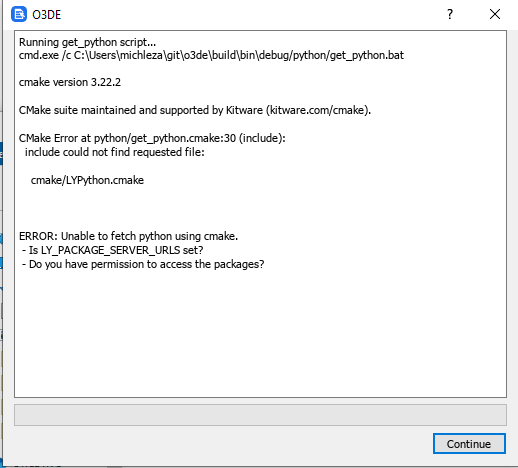Click the Continue button

pos(469,444)
